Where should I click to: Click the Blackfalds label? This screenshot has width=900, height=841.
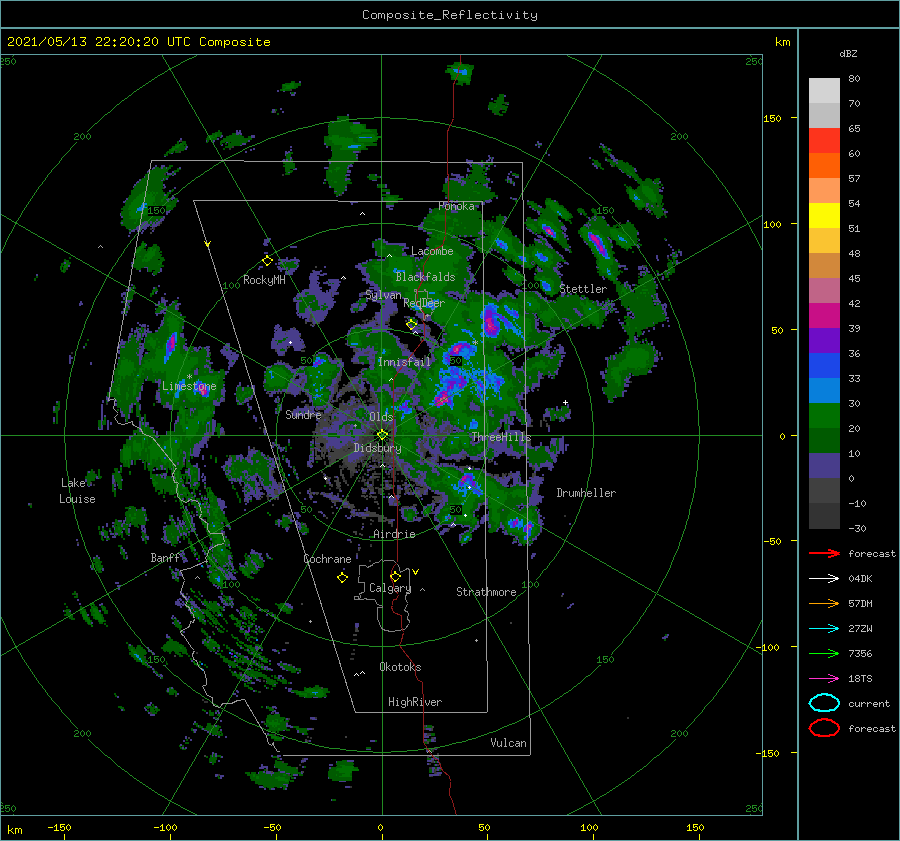click(x=425, y=277)
